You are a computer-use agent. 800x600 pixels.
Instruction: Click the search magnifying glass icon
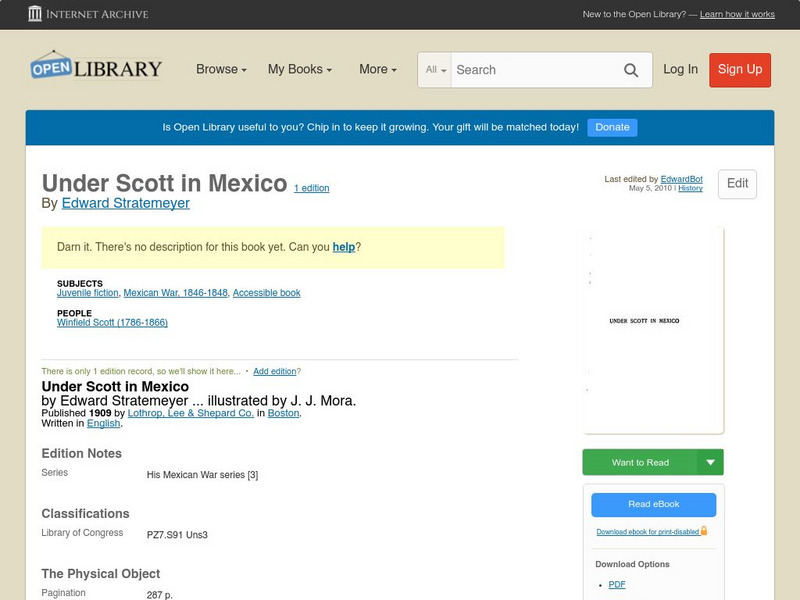coord(631,70)
